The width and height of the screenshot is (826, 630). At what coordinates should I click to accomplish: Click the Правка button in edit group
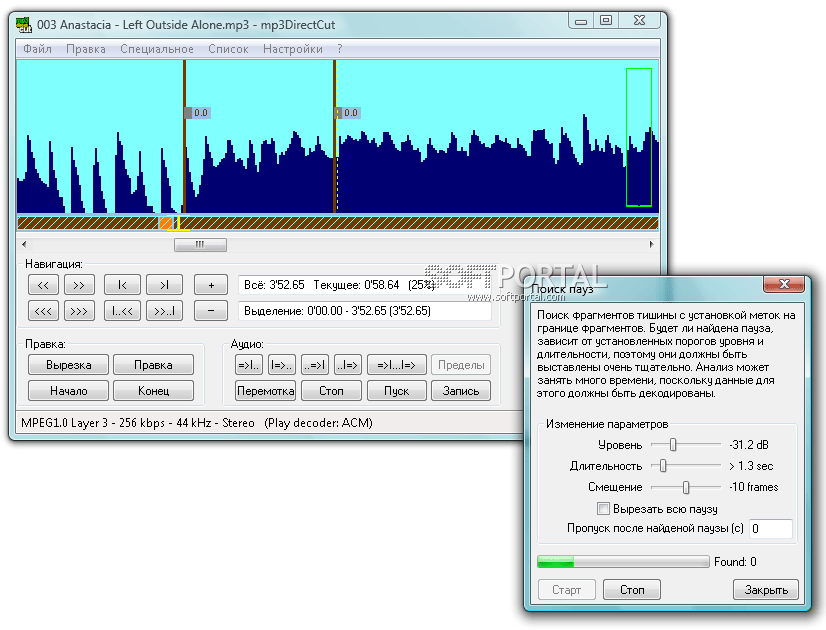click(153, 365)
